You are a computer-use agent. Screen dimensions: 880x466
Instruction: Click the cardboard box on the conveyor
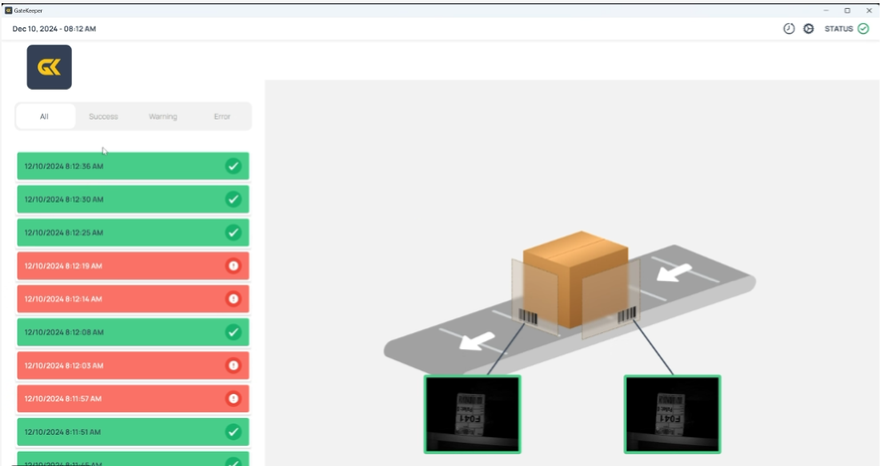tap(575, 278)
